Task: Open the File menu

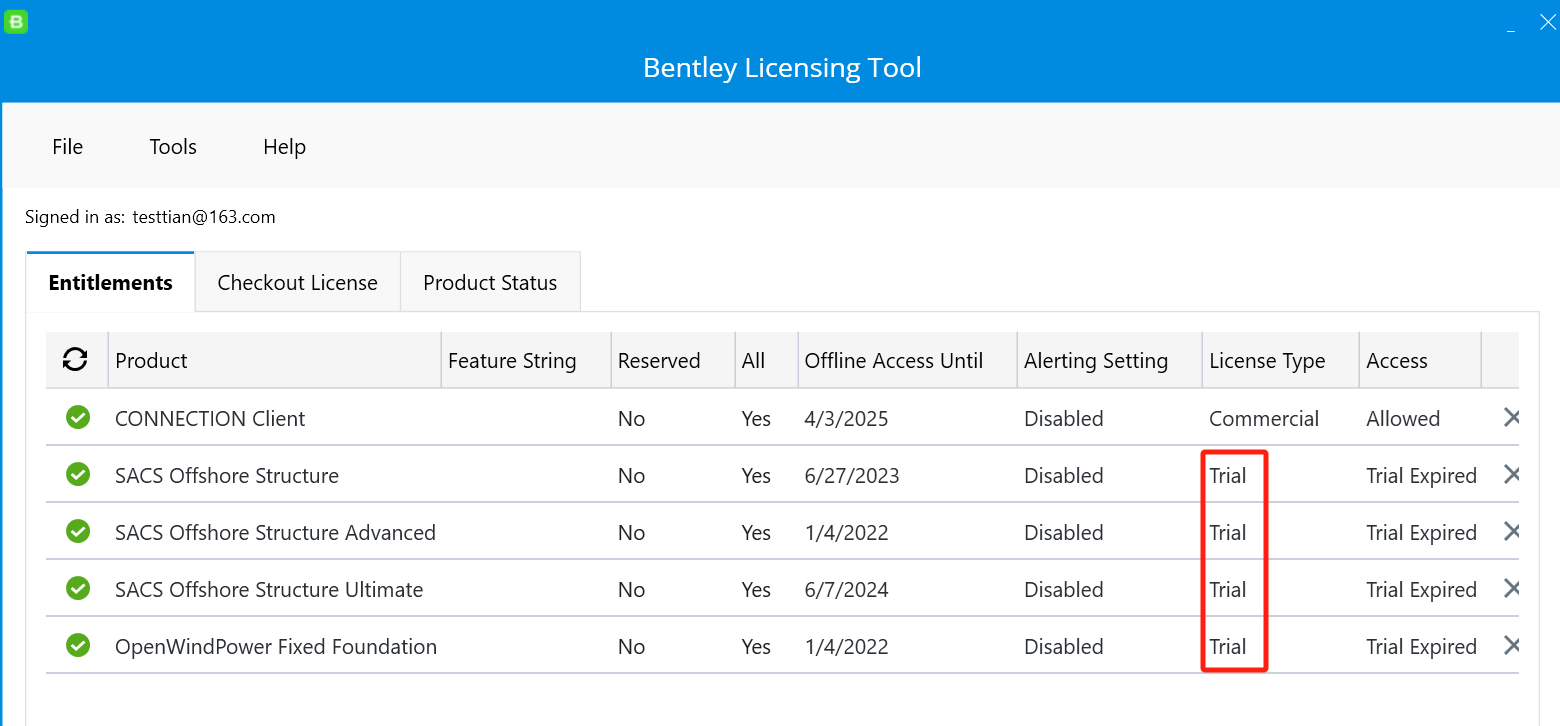Action: pyautogui.click(x=67, y=146)
